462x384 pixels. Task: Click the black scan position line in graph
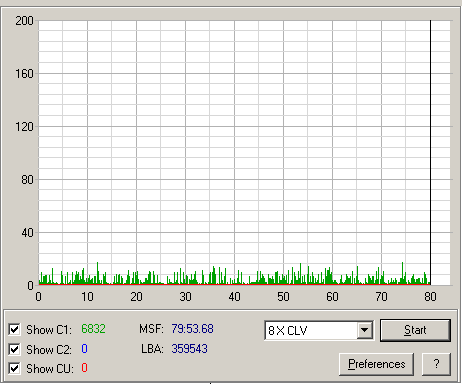pos(430,152)
